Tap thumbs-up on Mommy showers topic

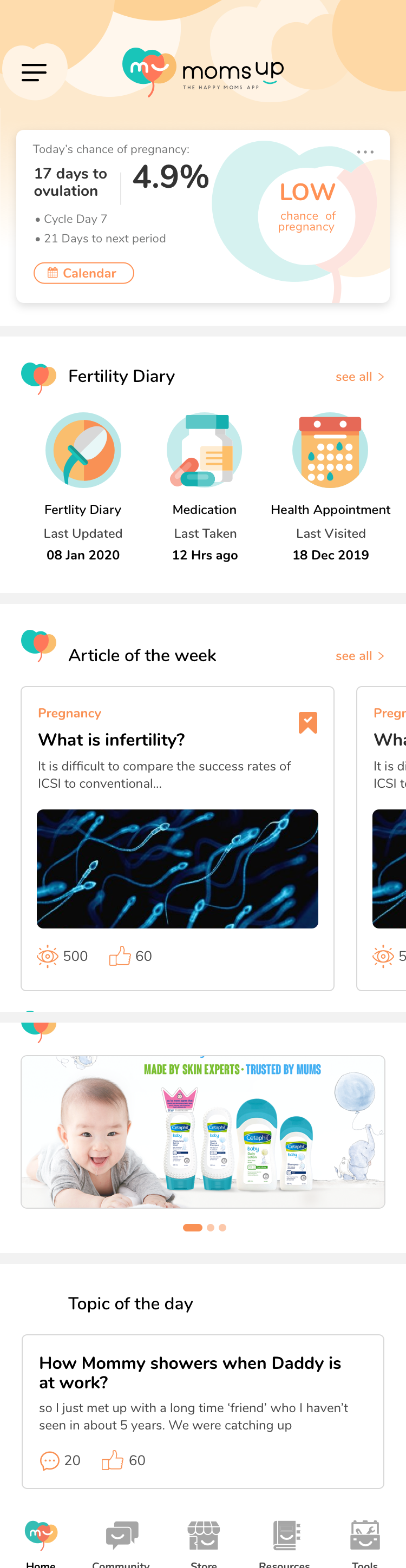tap(113, 1460)
